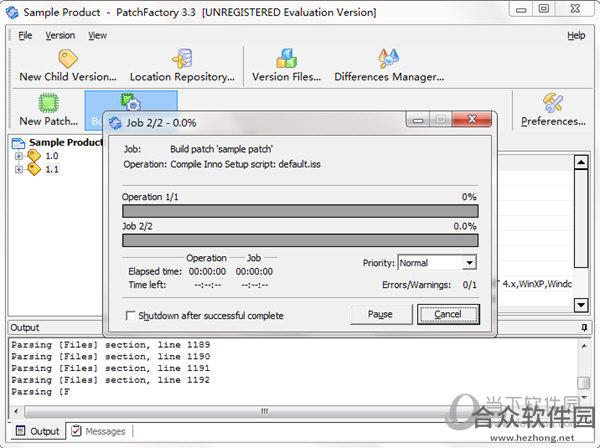Click the Job dialog title icon

(x=115, y=123)
